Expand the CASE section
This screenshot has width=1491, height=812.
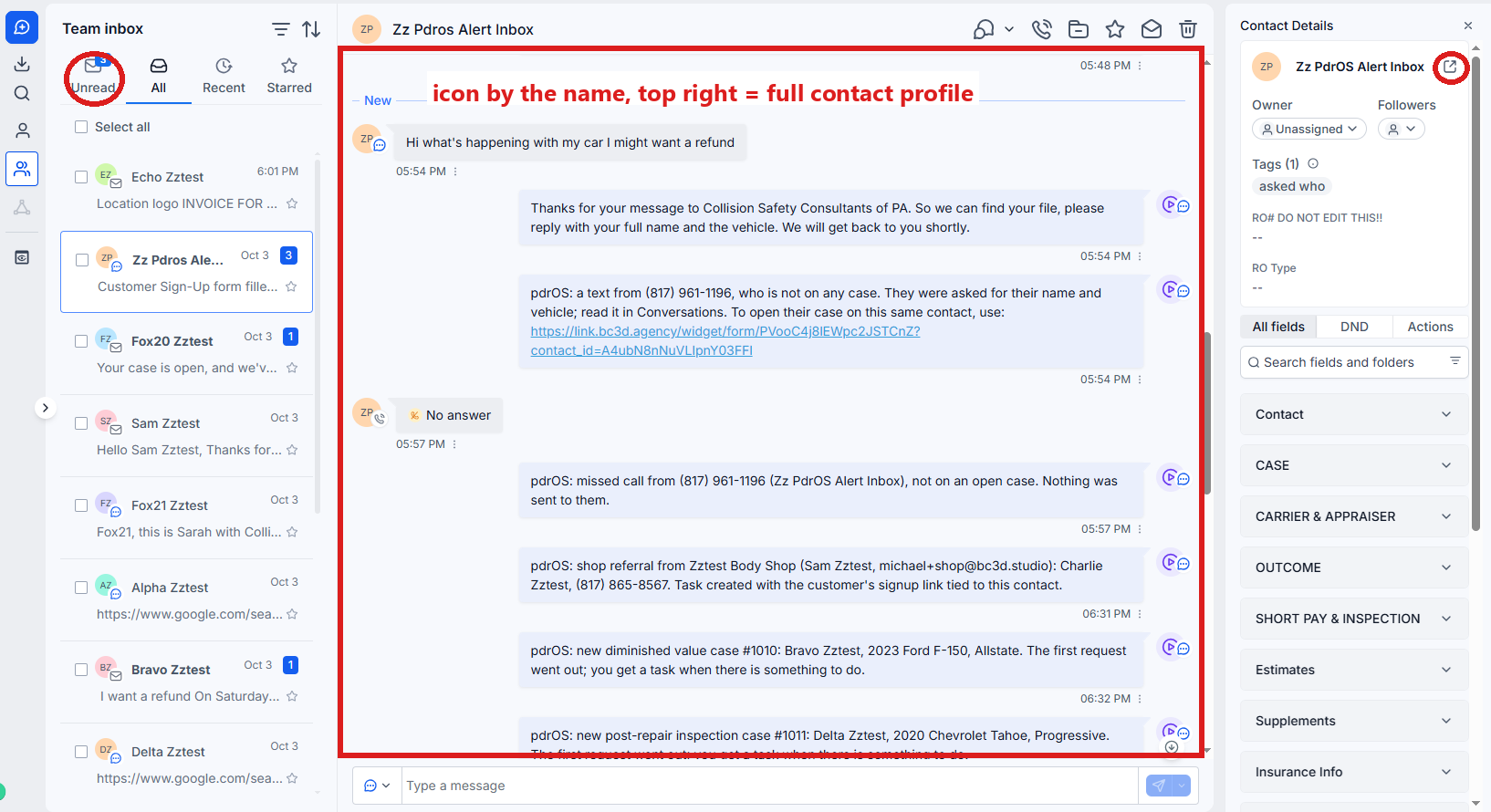pyautogui.click(x=1354, y=465)
